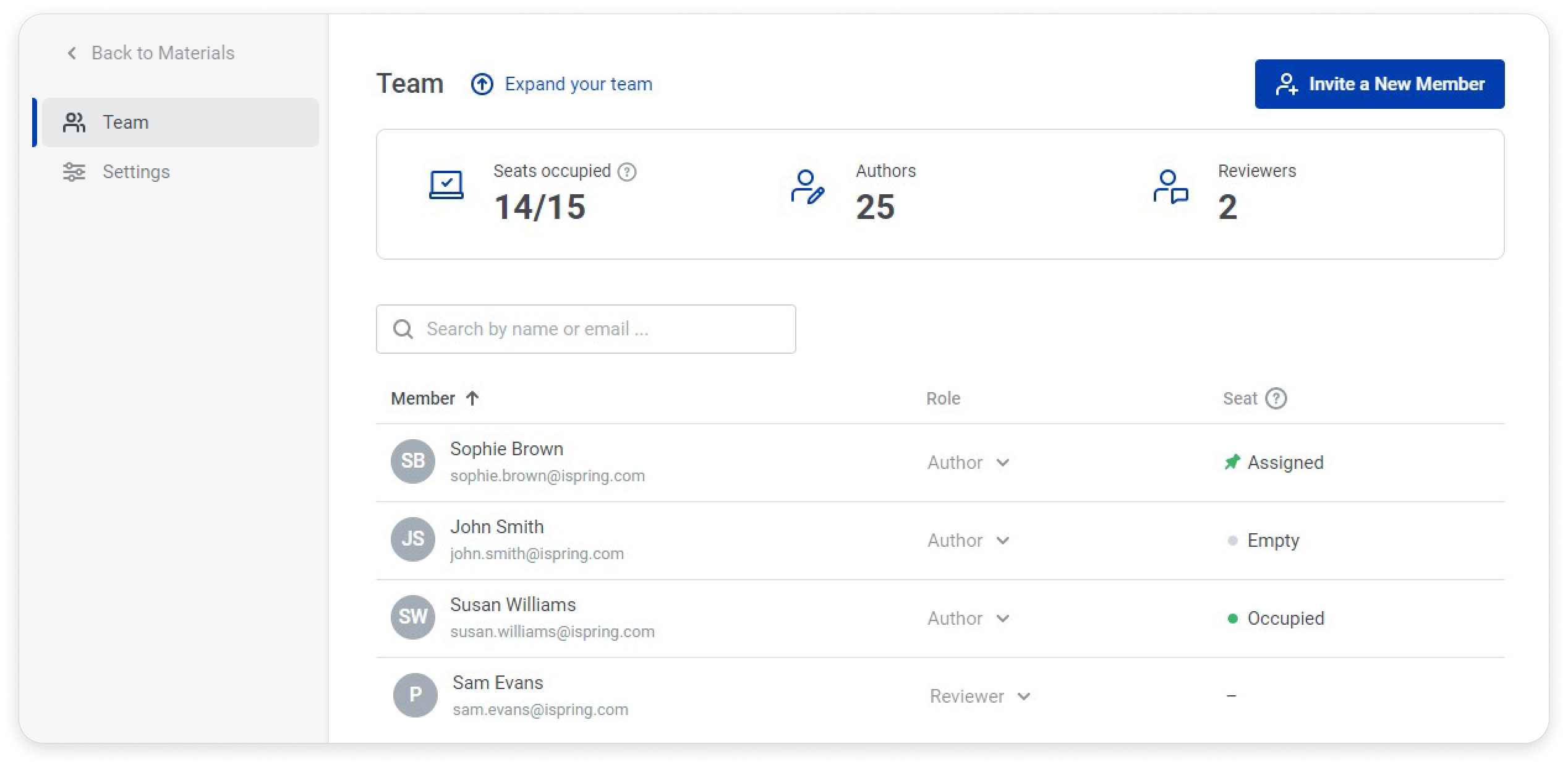
Task: Click Susan Williams's Occupied seat status
Action: [1285, 619]
